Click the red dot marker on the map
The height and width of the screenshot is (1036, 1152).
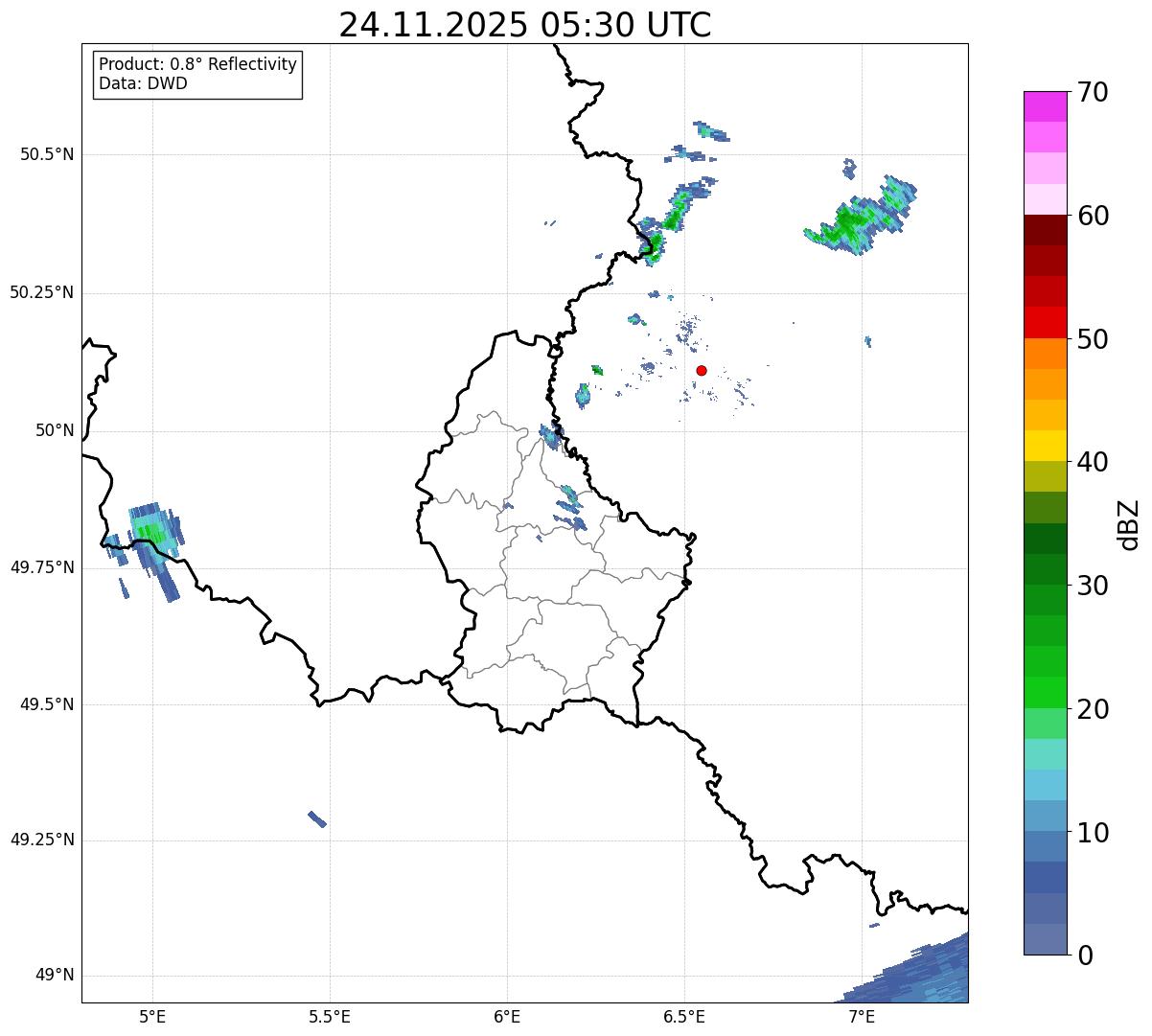click(702, 370)
